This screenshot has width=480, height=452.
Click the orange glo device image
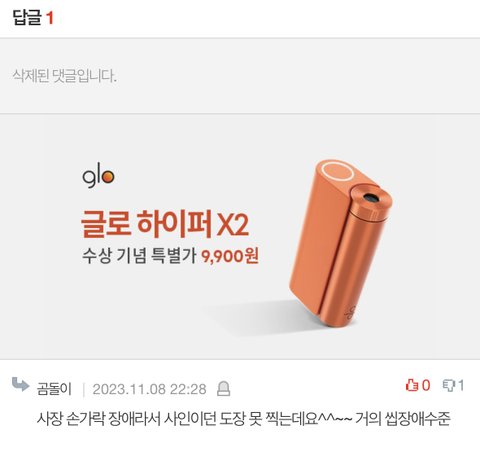coord(340,244)
